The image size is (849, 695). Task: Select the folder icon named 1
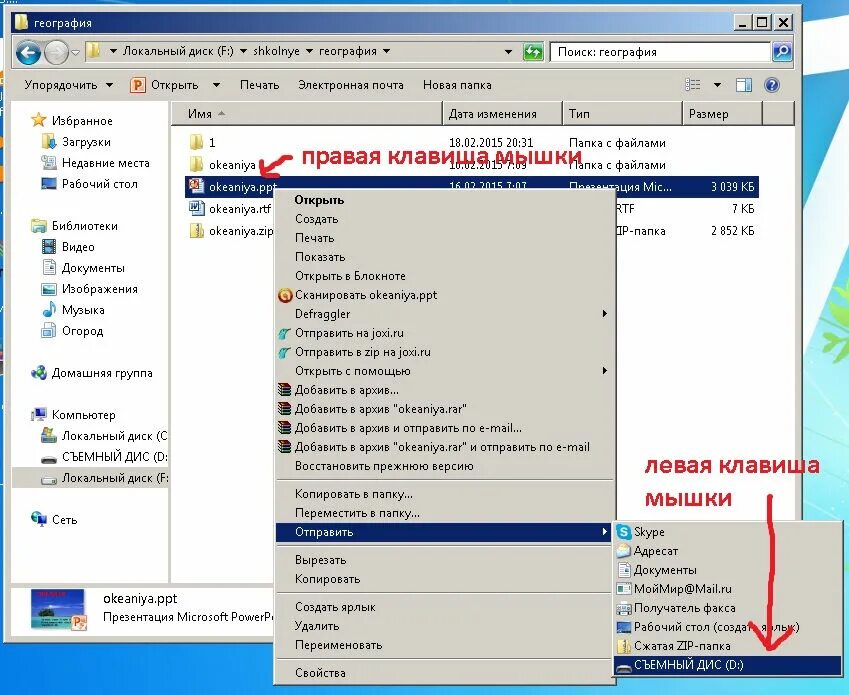(x=196, y=142)
